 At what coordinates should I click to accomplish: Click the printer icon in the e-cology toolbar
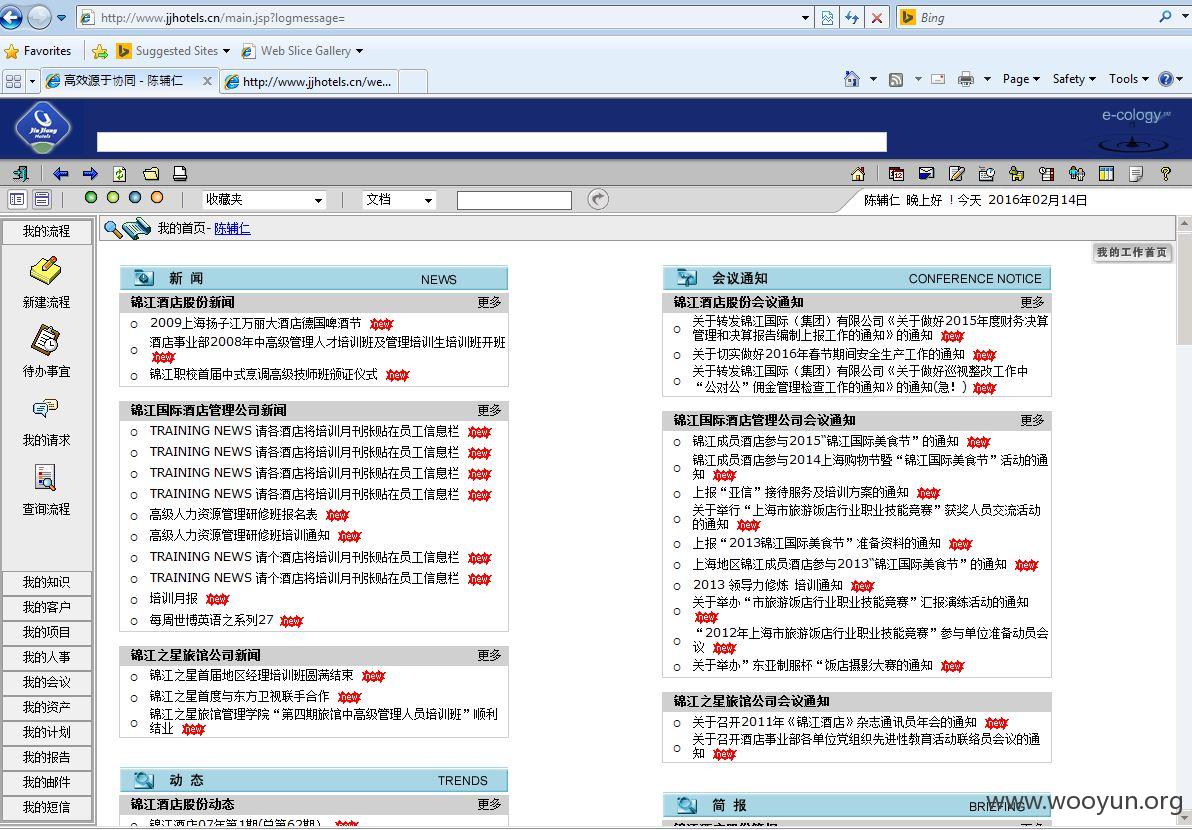[180, 174]
